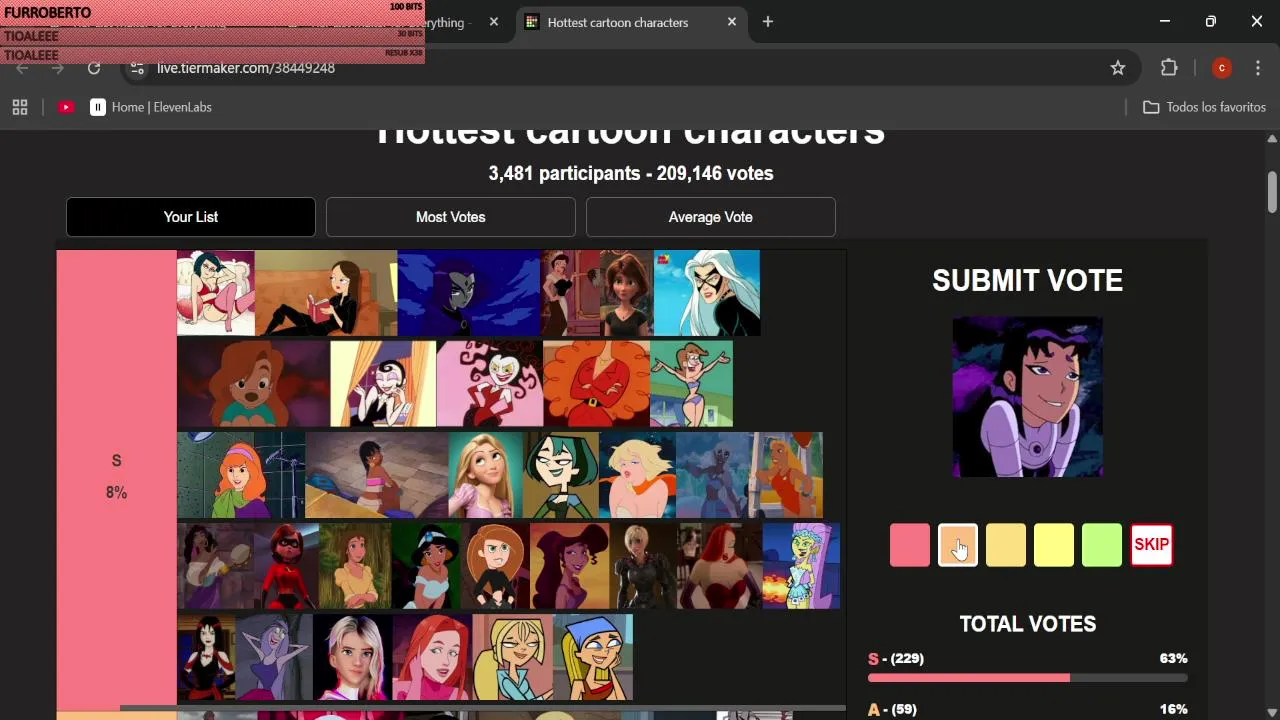
Task: Click the A - (59) vote count
Action: [x=893, y=709]
